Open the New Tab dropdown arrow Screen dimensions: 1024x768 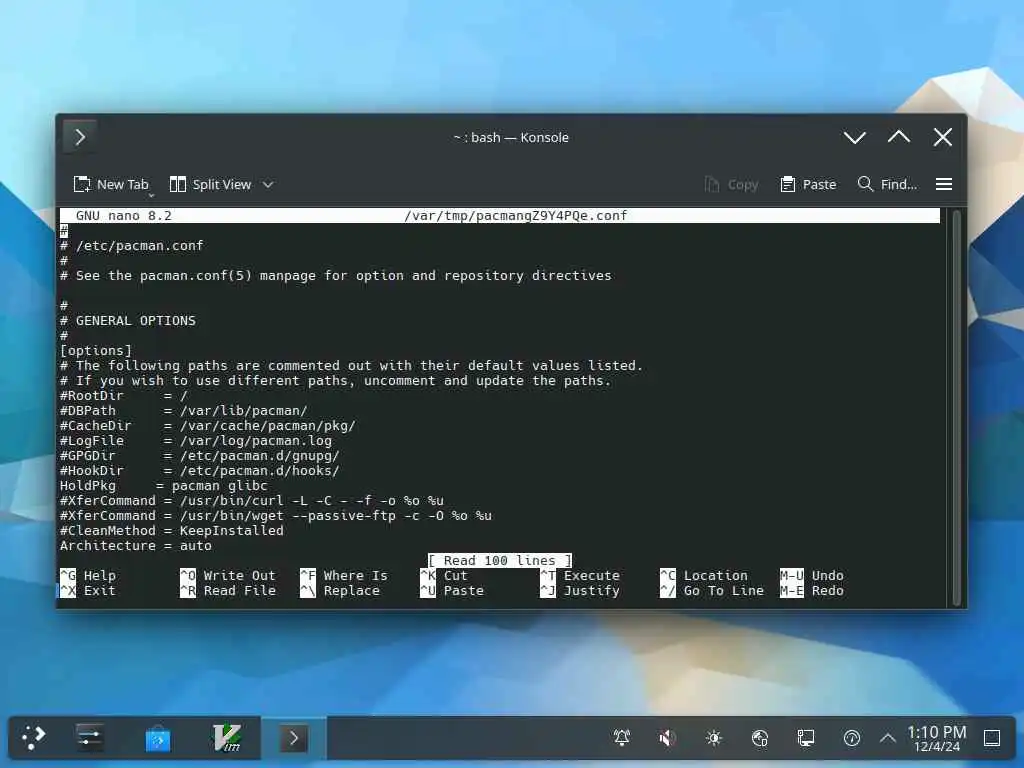coord(152,195)
